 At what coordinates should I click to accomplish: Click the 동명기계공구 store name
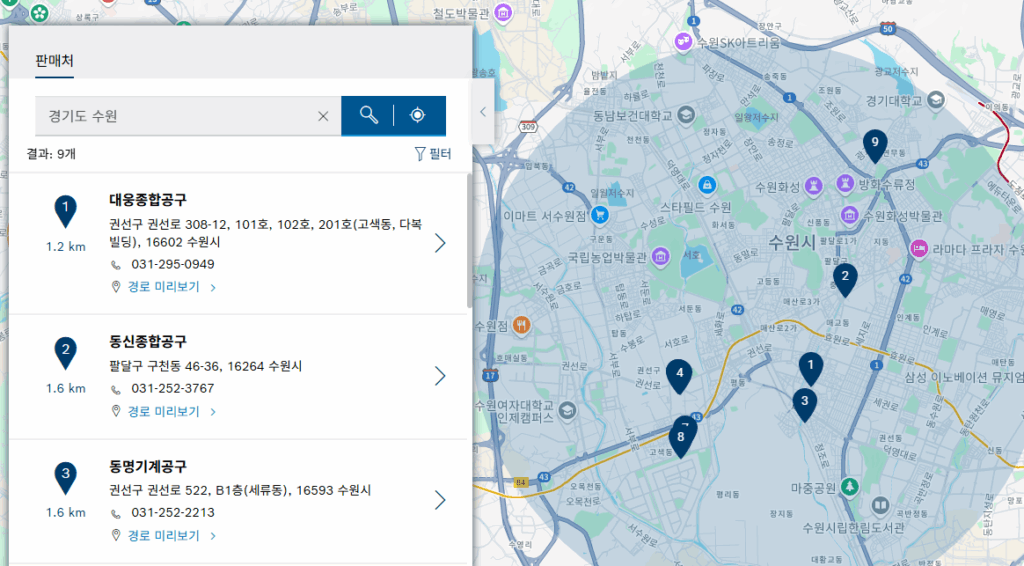click(148, 466)
